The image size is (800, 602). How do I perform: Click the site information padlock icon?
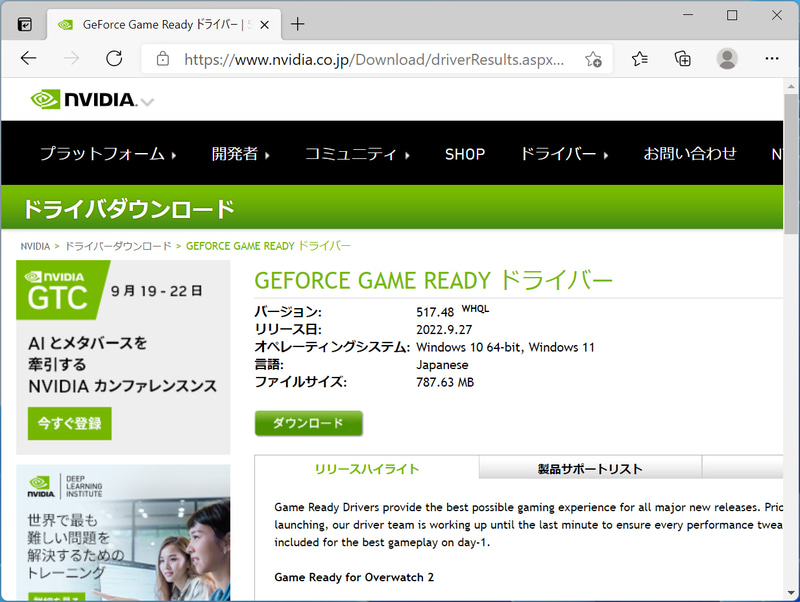161,59
